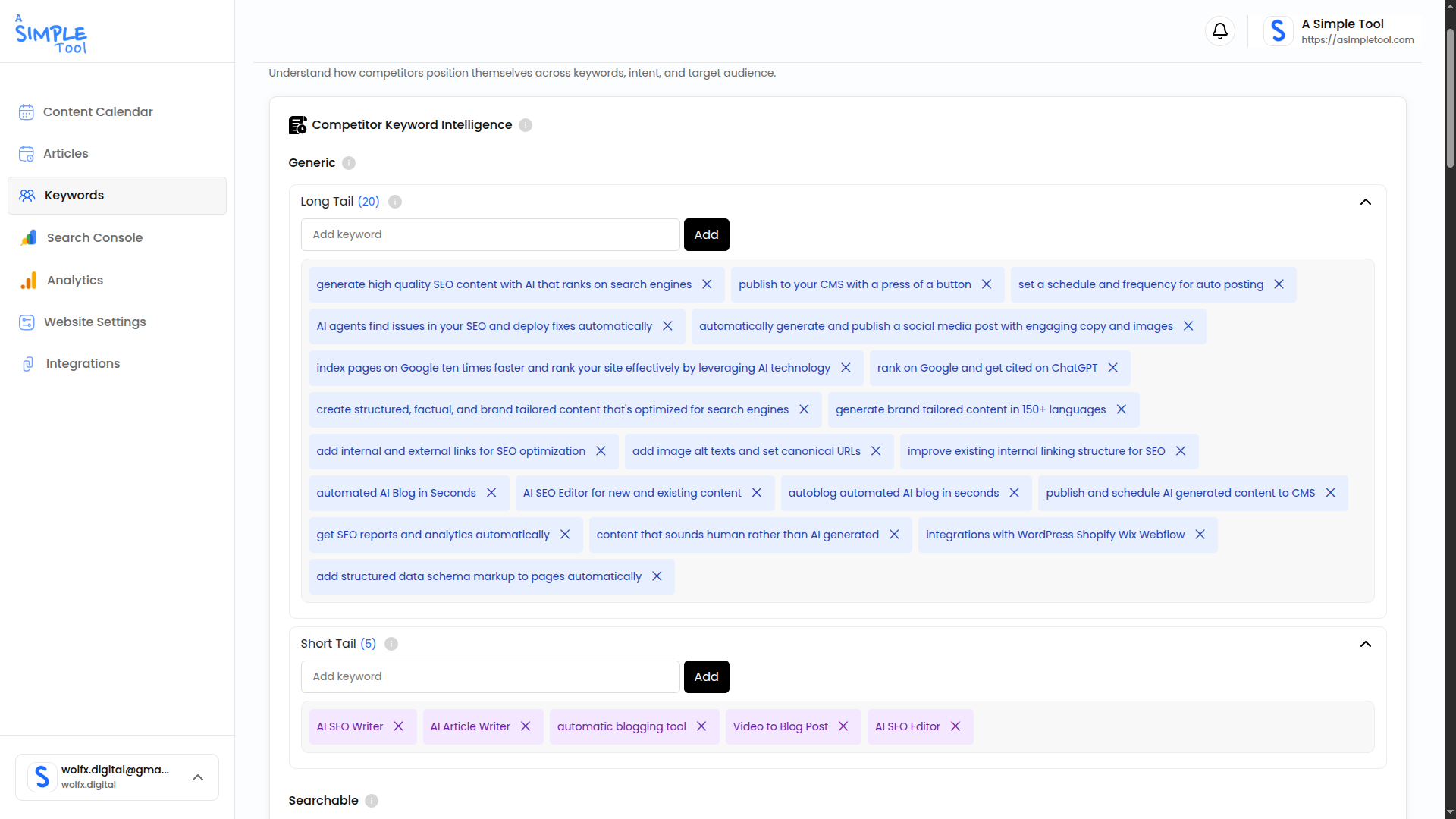Click the A Simple Tool logo
This screenshot has width=1456, height=819.
[x=50, y=33]
